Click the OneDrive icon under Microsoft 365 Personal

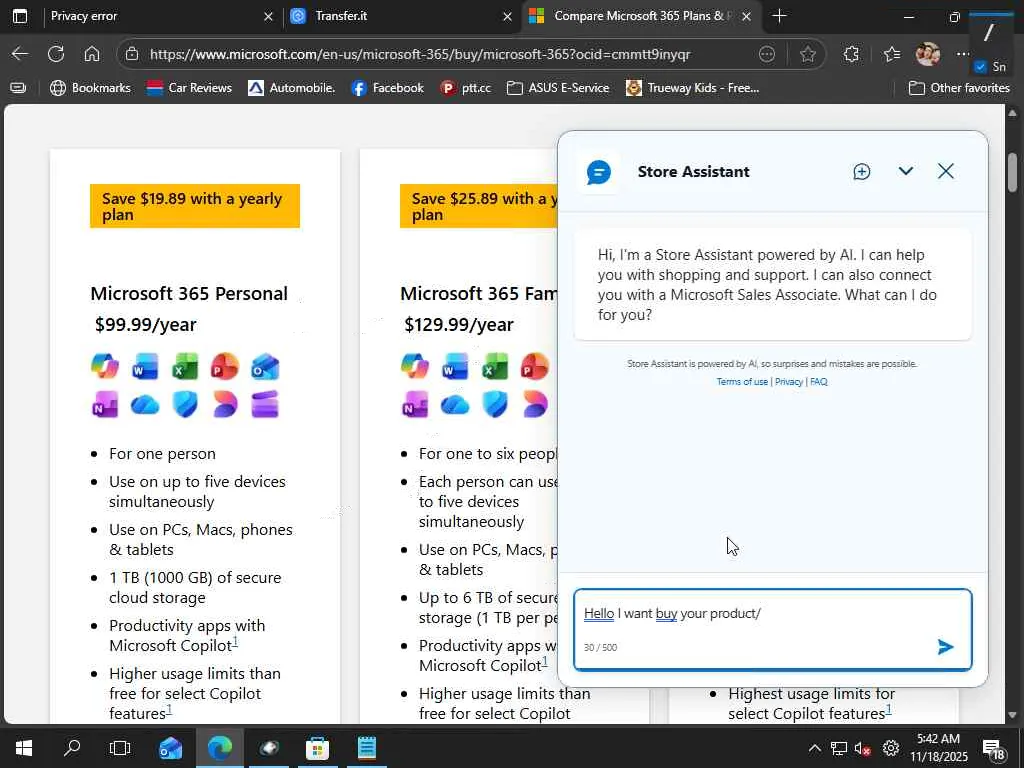[x=145, y=405]
